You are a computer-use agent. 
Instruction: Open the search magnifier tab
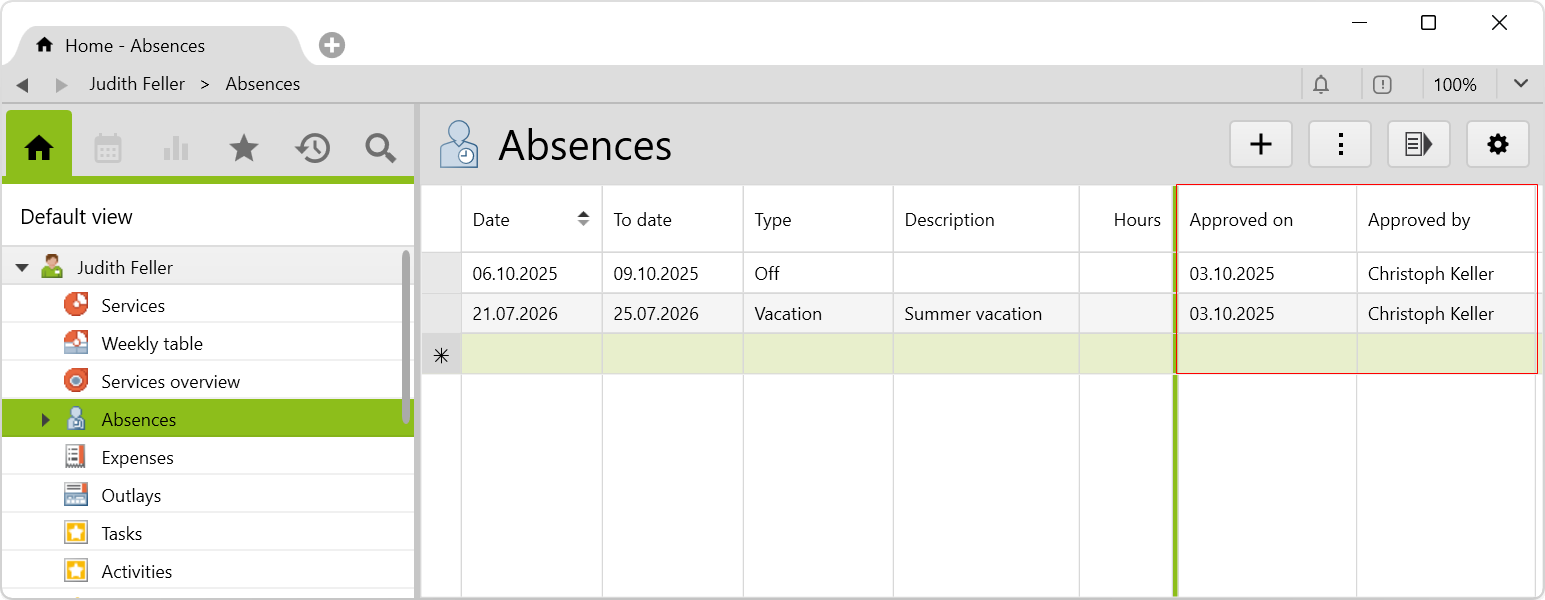tap(380, 148)
